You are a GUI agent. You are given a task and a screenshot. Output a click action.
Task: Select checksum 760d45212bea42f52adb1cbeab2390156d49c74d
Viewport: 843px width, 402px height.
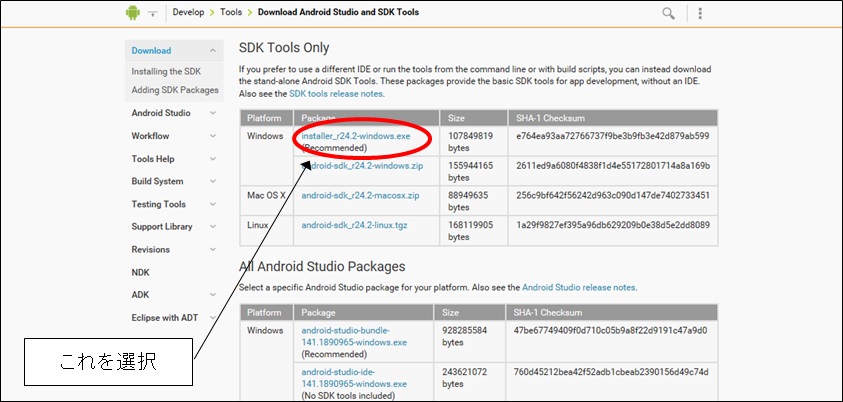(x=611, y=372)
